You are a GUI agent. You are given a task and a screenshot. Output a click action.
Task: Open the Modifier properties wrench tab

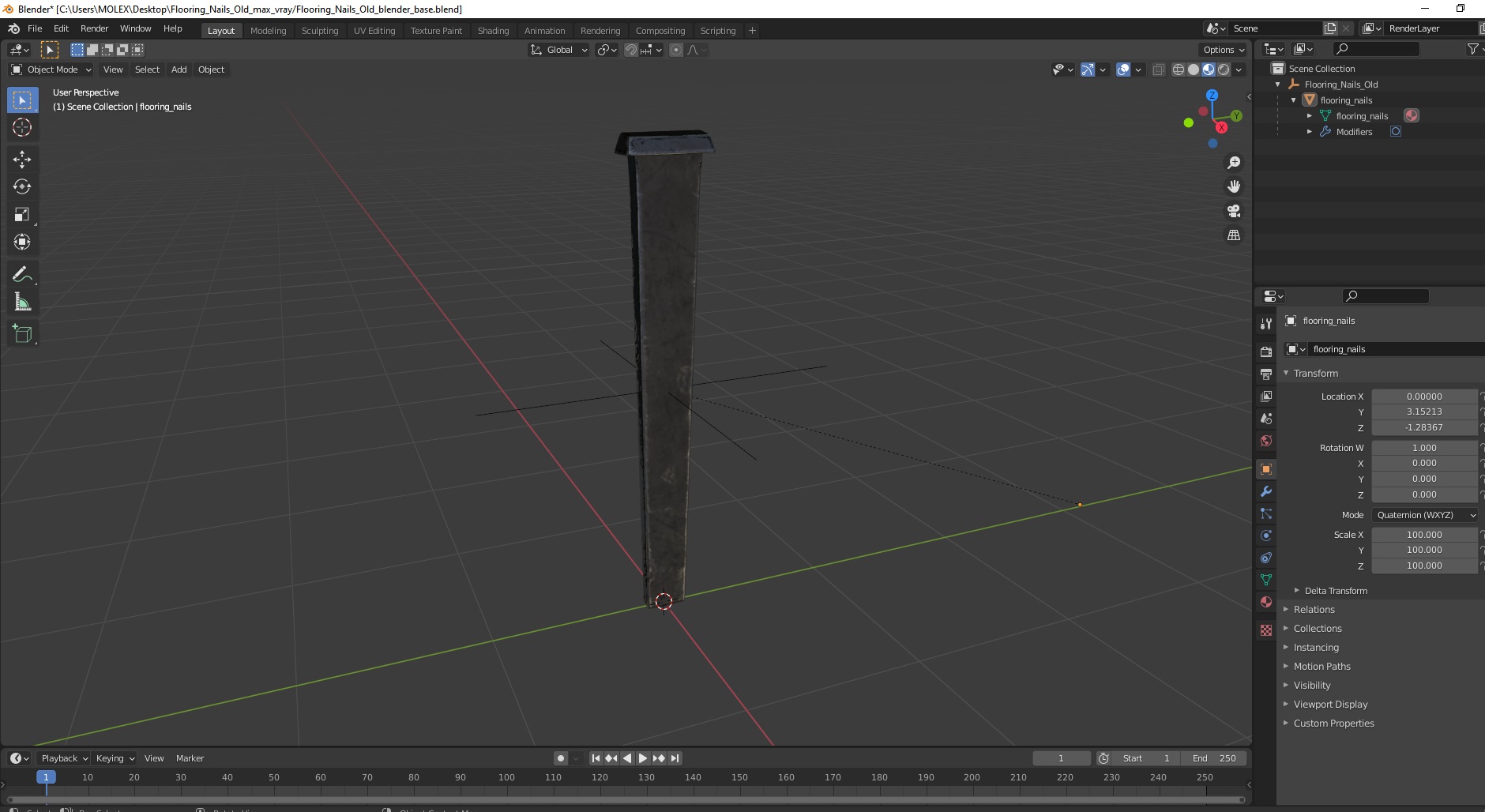coord(1266,491)
